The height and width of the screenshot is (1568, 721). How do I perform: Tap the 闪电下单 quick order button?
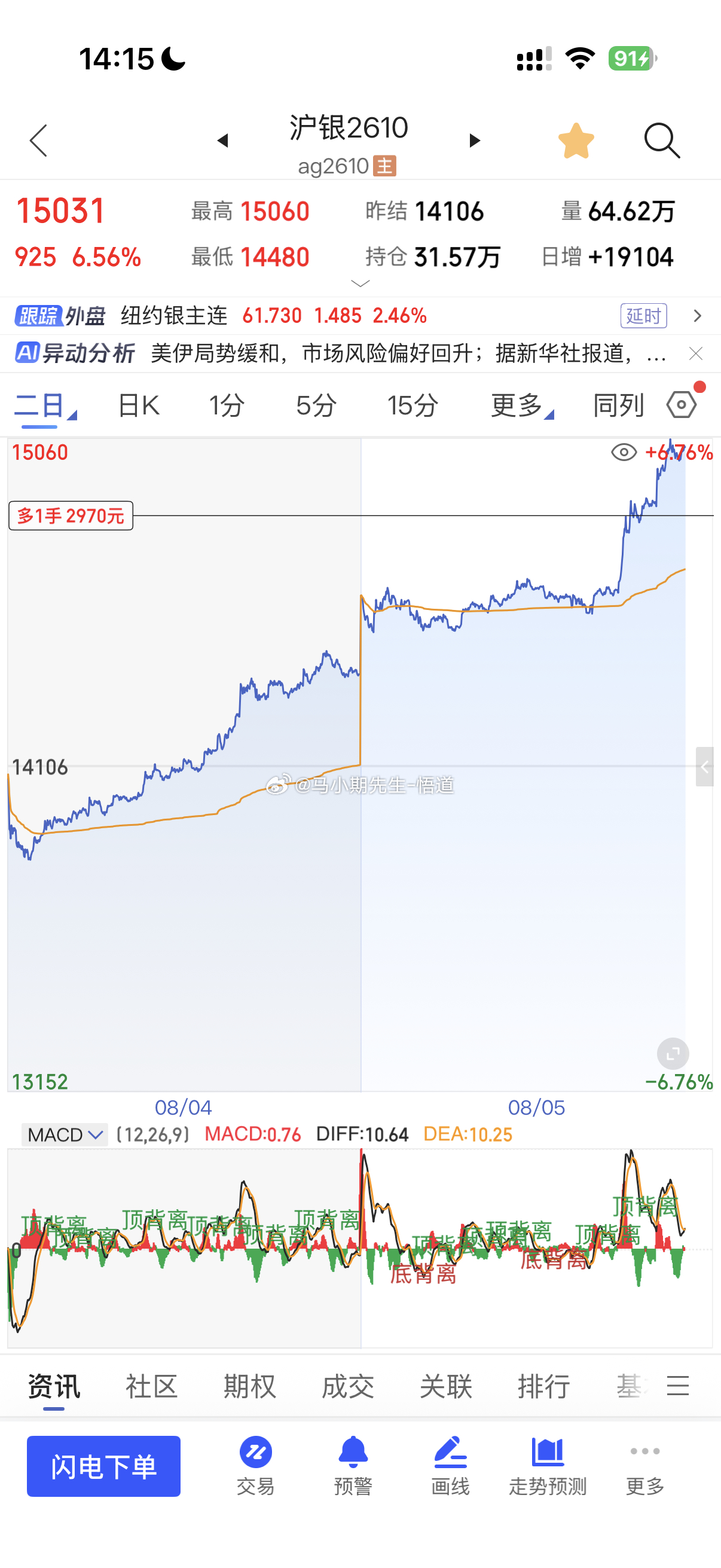(103, 1466)
